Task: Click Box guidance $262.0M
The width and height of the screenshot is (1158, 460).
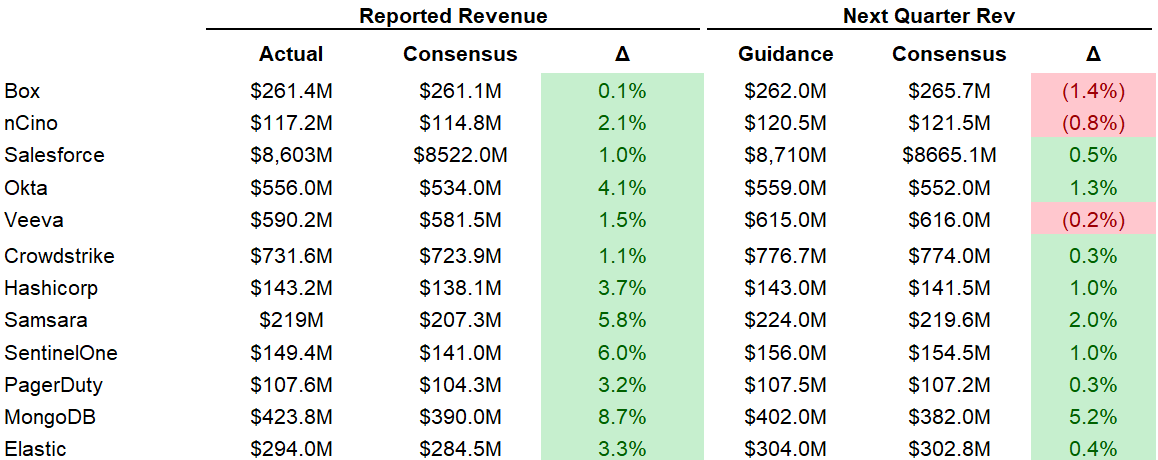Action: (785, 91)
